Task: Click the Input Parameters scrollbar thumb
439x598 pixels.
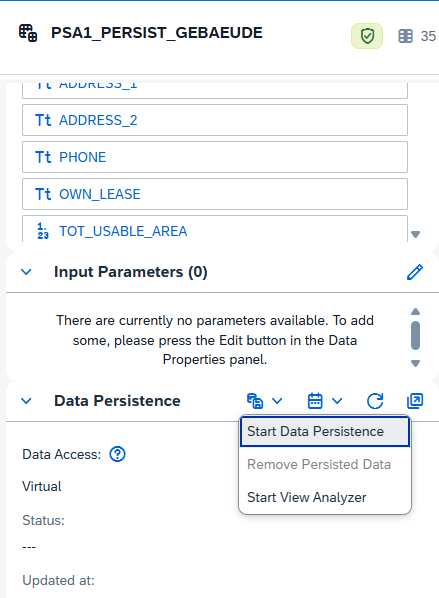Action: point(415,336)
